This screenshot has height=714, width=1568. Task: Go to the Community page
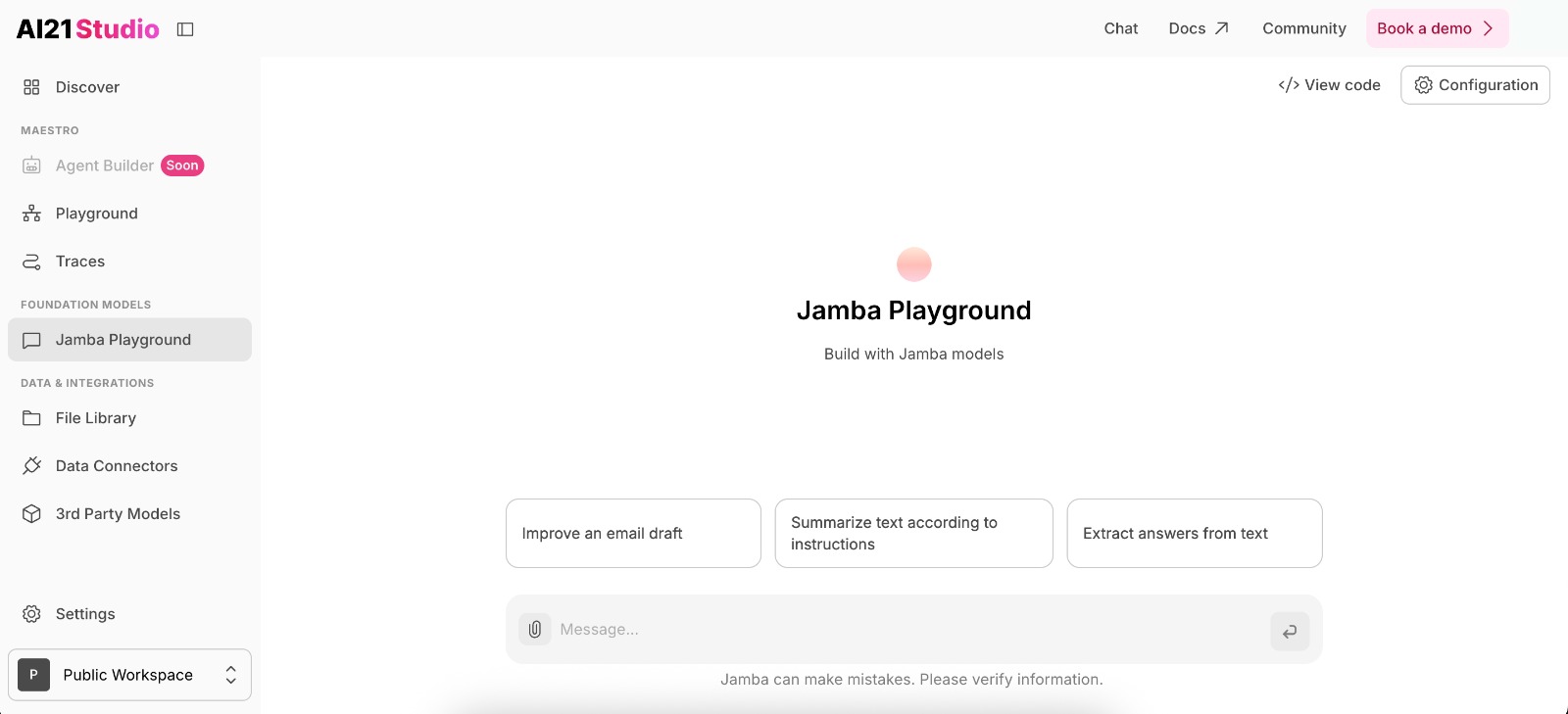click(1303, 28)
